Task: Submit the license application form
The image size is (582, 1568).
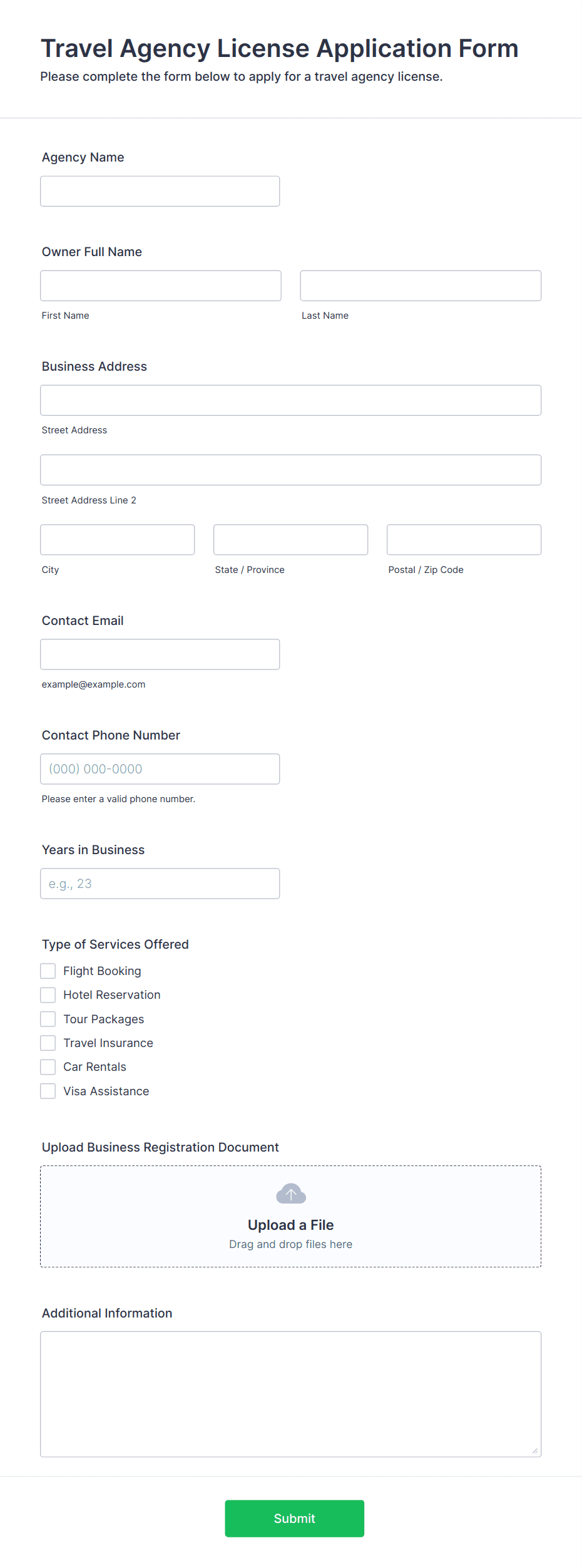Action: click(x=294, y=1518)
